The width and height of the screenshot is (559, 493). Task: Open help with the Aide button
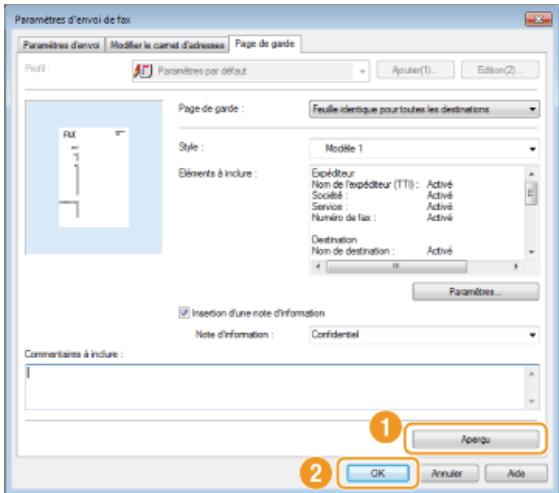(x=516, y=473)
